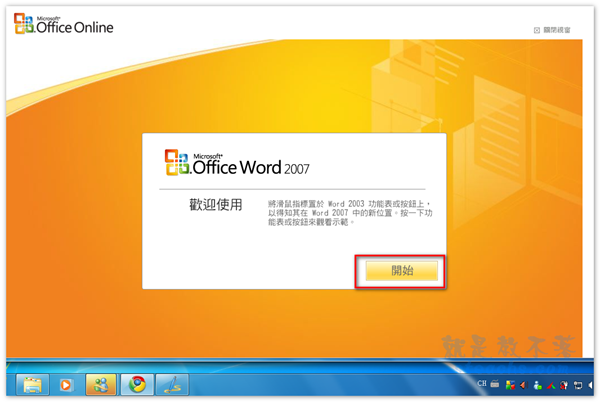Open the pen and paper taskbar app
Screen dimensions: 600x402
172,384
